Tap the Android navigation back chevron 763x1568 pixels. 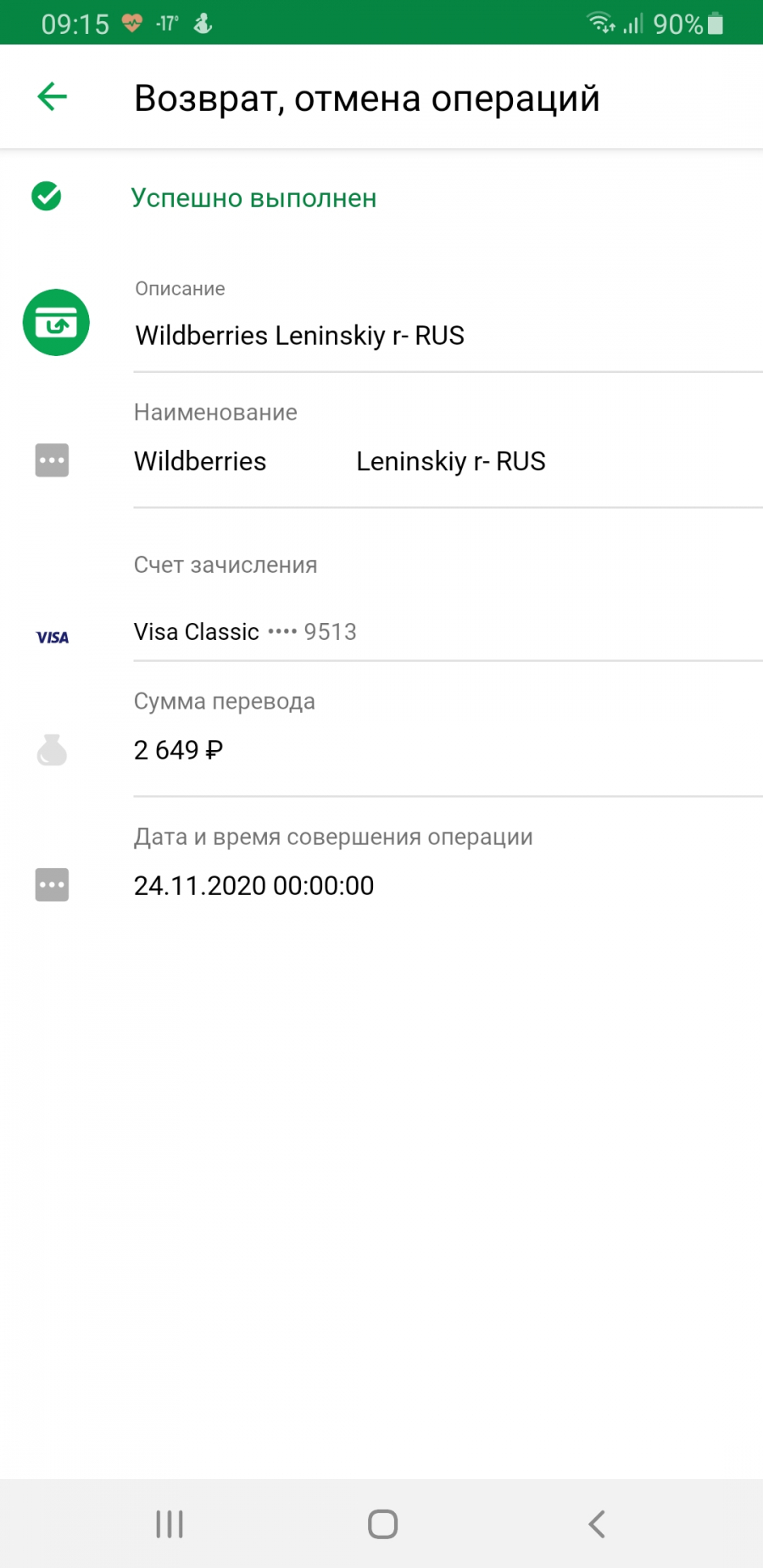pyautogui.click(x=597, y=1524)
